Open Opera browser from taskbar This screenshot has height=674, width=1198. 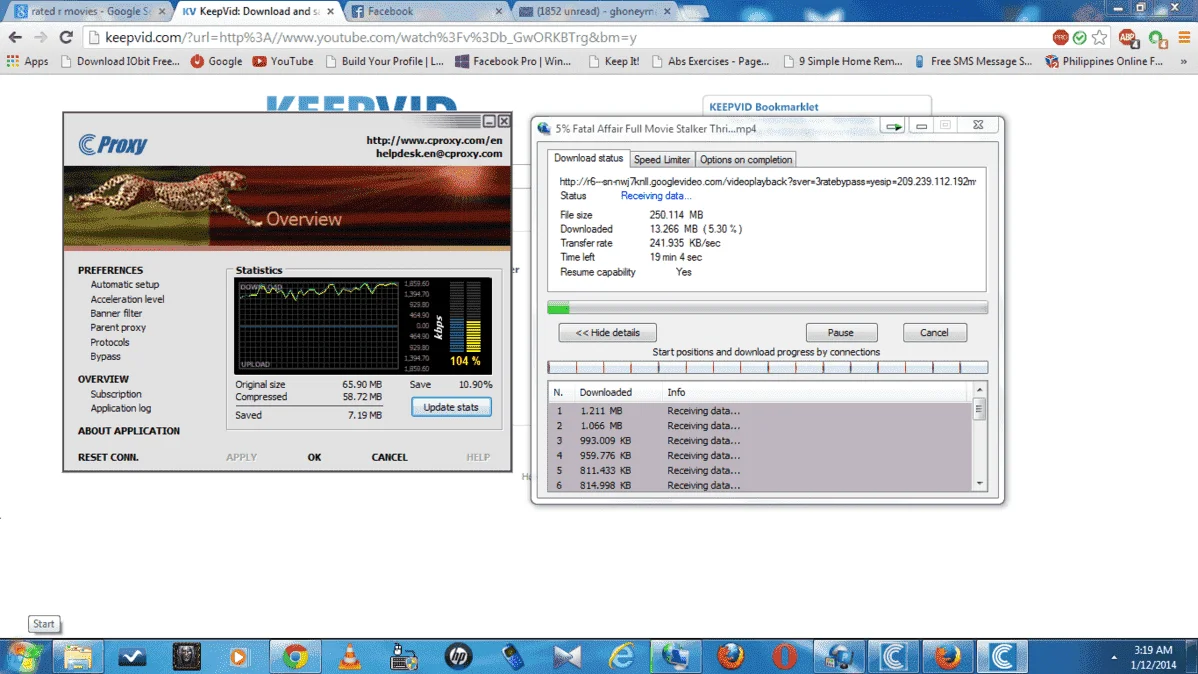coord(785,656)
